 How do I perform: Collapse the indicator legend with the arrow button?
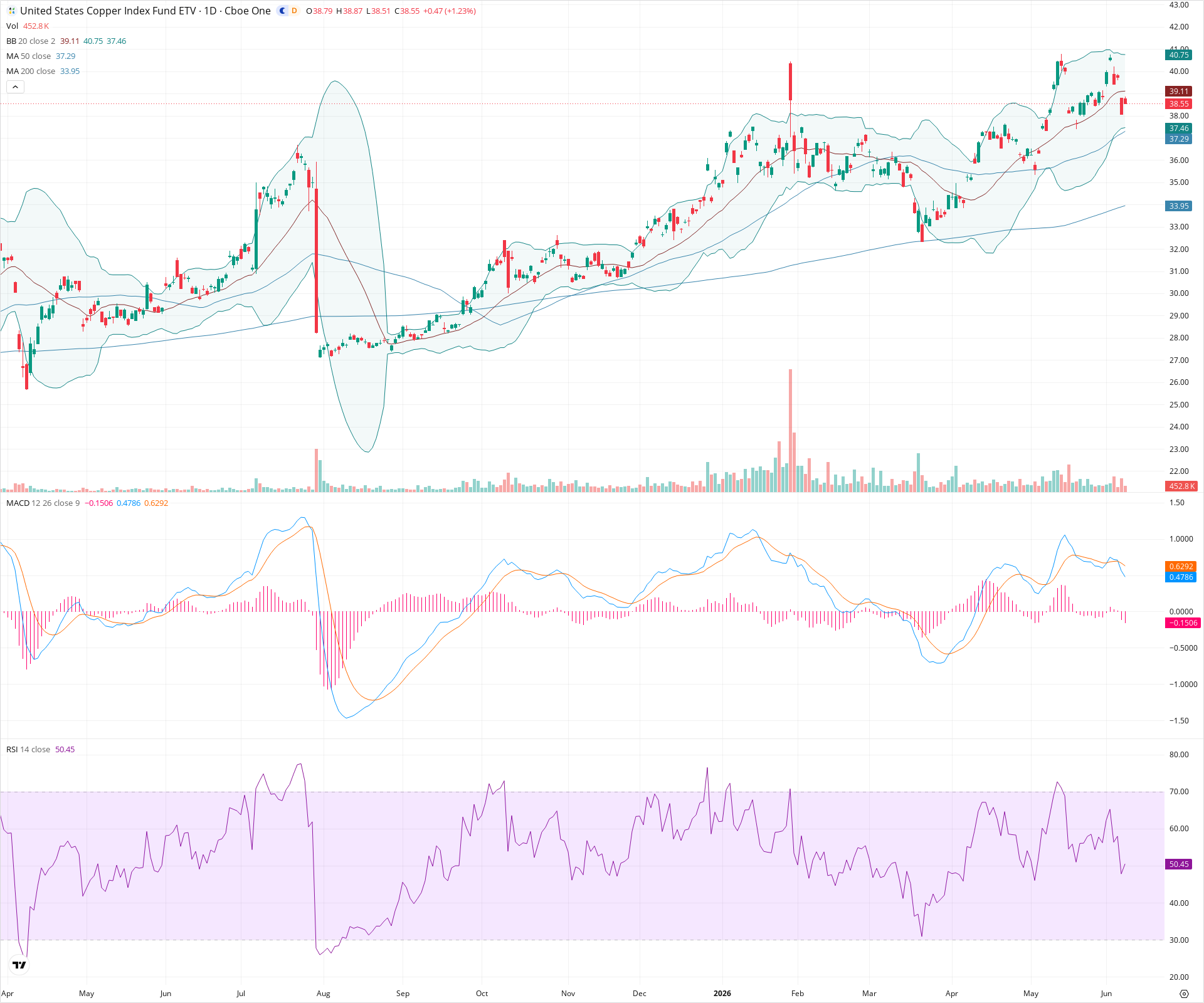pos(15,87)
